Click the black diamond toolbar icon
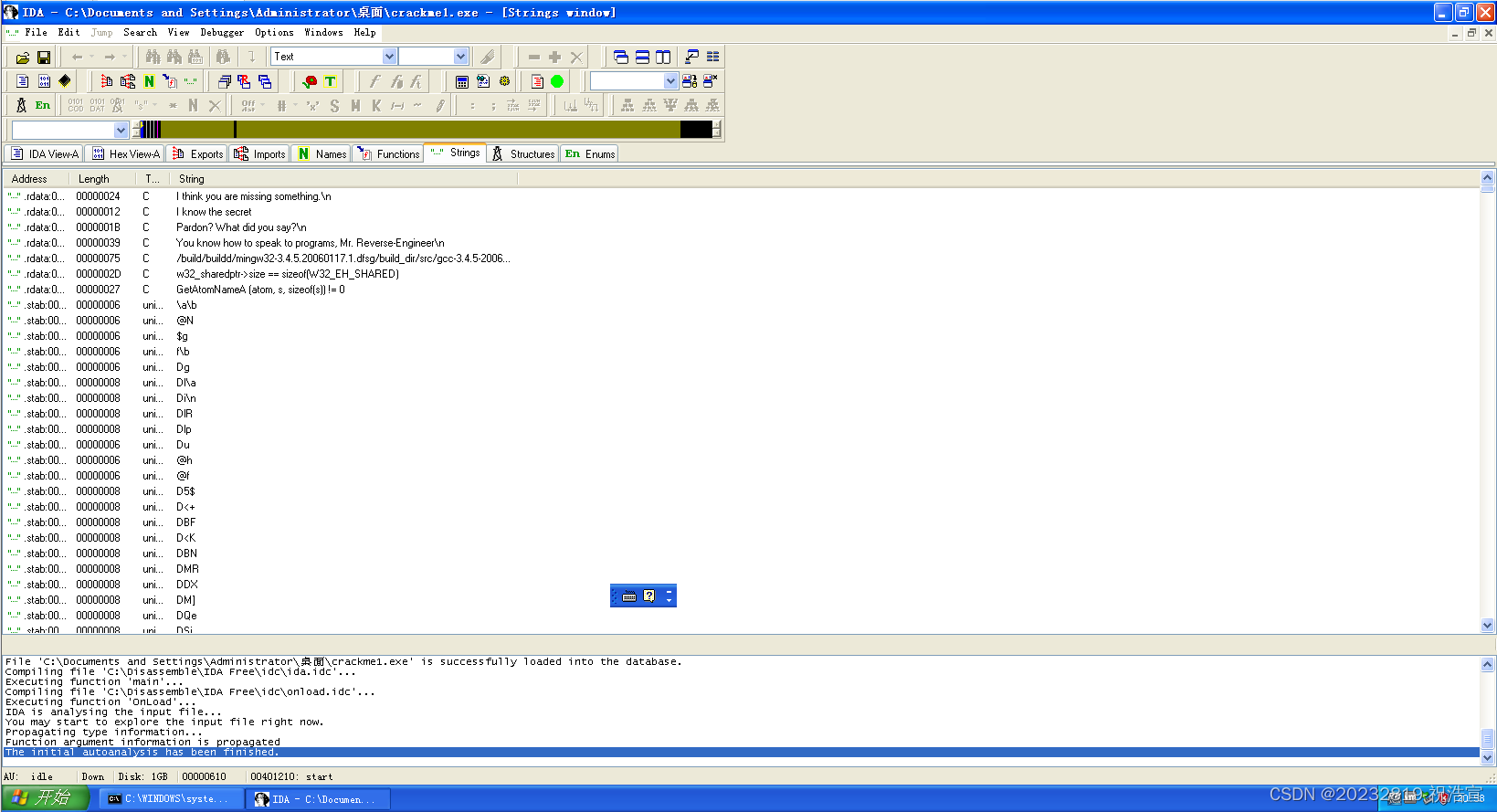This screenshot has height=812, width=1497. [x=65, y=81]
